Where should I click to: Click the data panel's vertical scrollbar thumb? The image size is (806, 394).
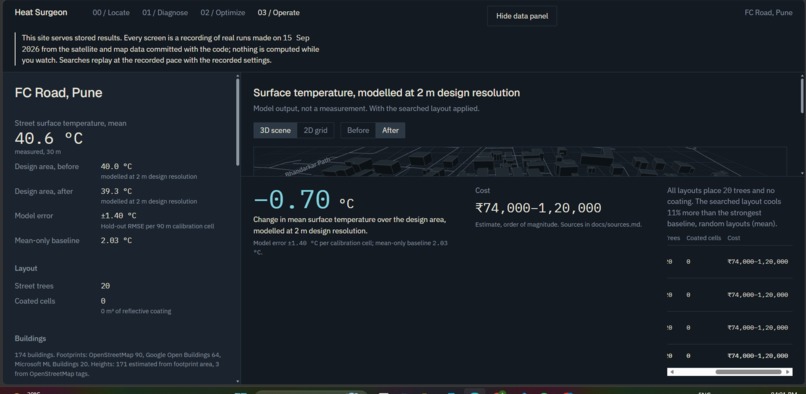pos(237,122)
